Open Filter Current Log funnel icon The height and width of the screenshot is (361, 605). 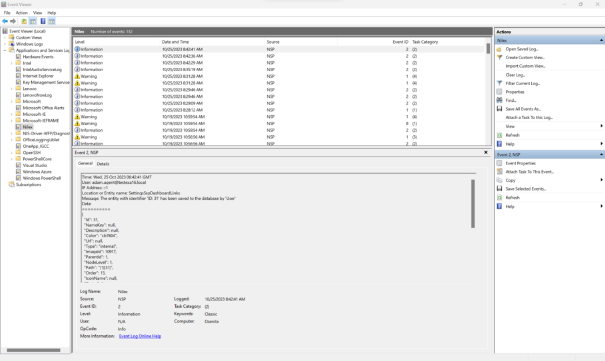tap(499, 83)
